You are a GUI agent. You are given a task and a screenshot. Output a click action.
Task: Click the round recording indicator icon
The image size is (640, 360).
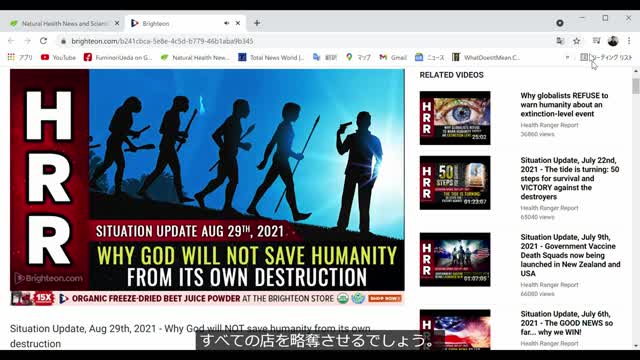click(x=560, y=23)
